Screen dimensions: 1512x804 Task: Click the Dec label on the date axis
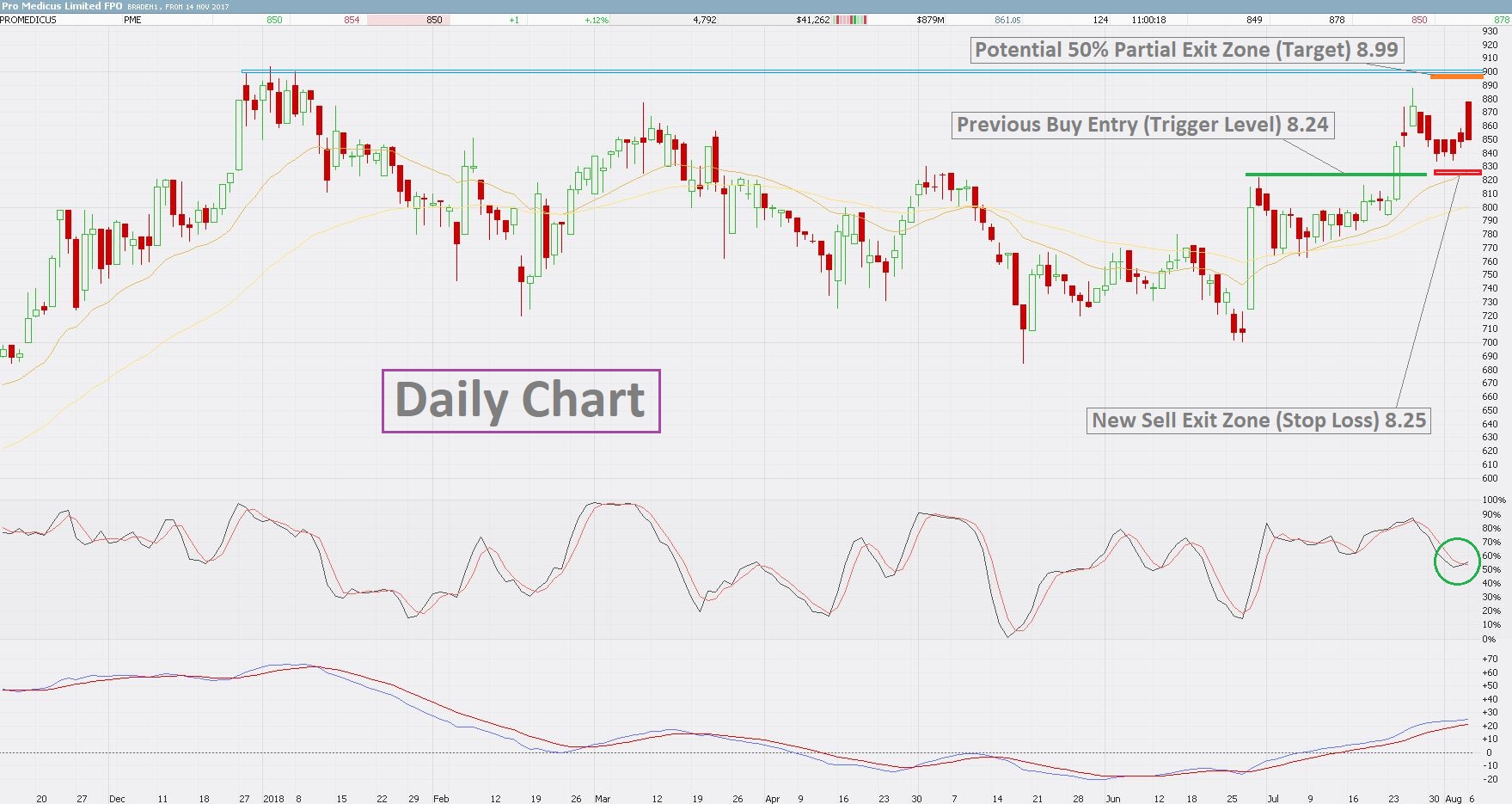pyautogui.click(x=117, y=799)
